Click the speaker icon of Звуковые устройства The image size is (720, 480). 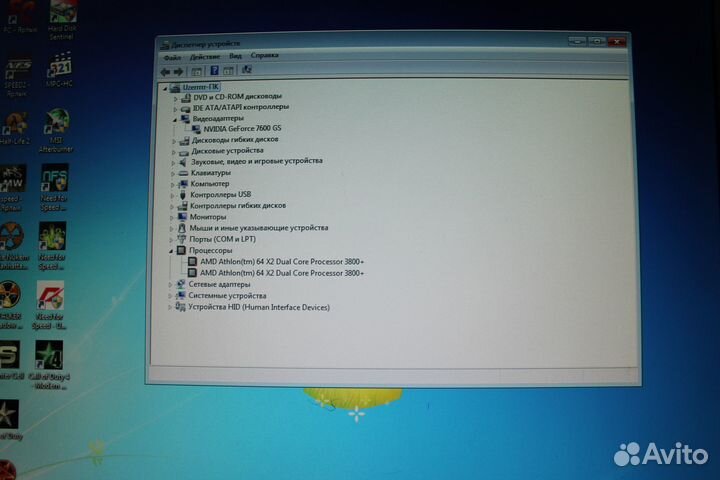pyautogui.click(x=183, y=162)
